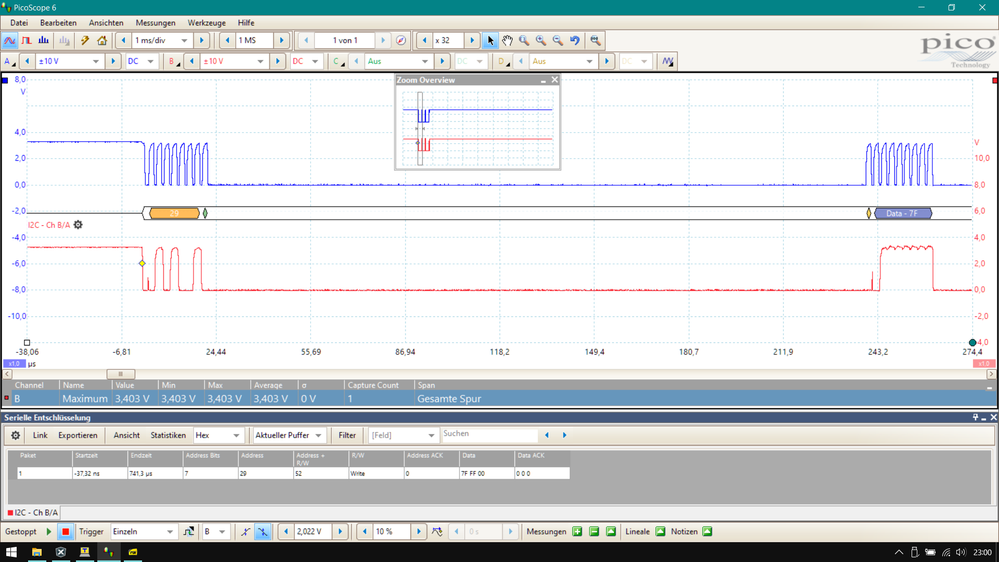Toggle the Lineale rulers button

(x=660, y=532)
